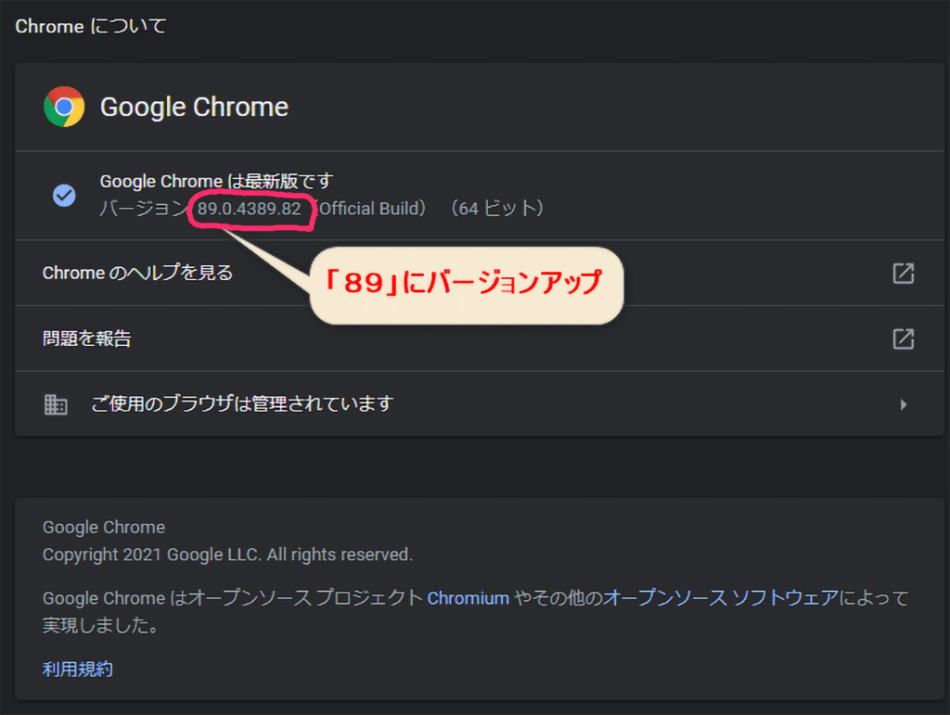Click the Official Build text

tap(371, 208)
